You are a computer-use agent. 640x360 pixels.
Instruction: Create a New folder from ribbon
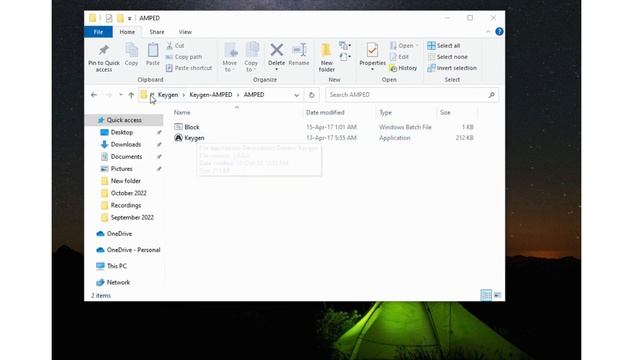pos(327,58)
